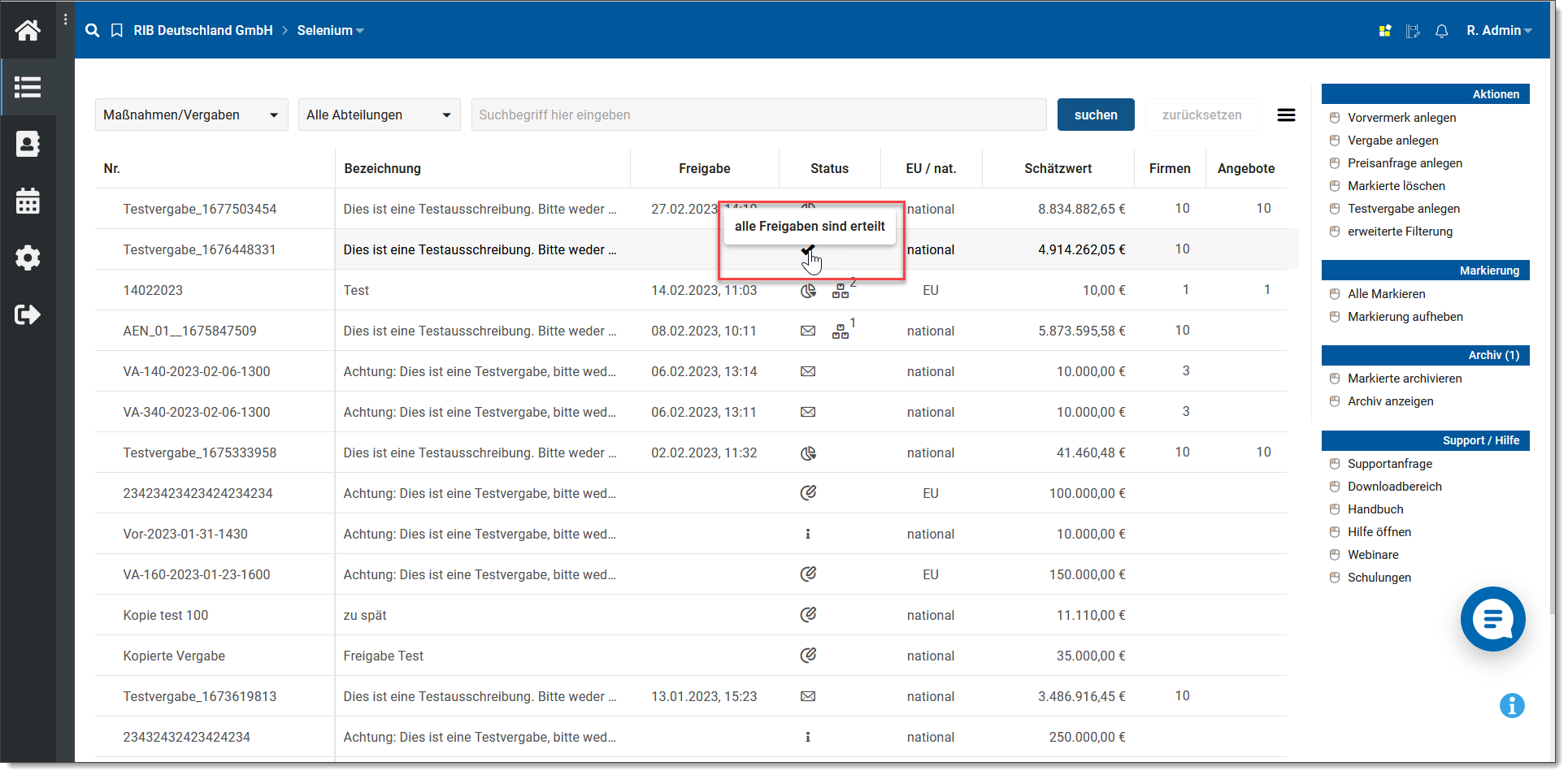Click envelope status icon for VA-140-2023-02-06-1300
Screen dimensions: 1568x775
tap(808, 371)
